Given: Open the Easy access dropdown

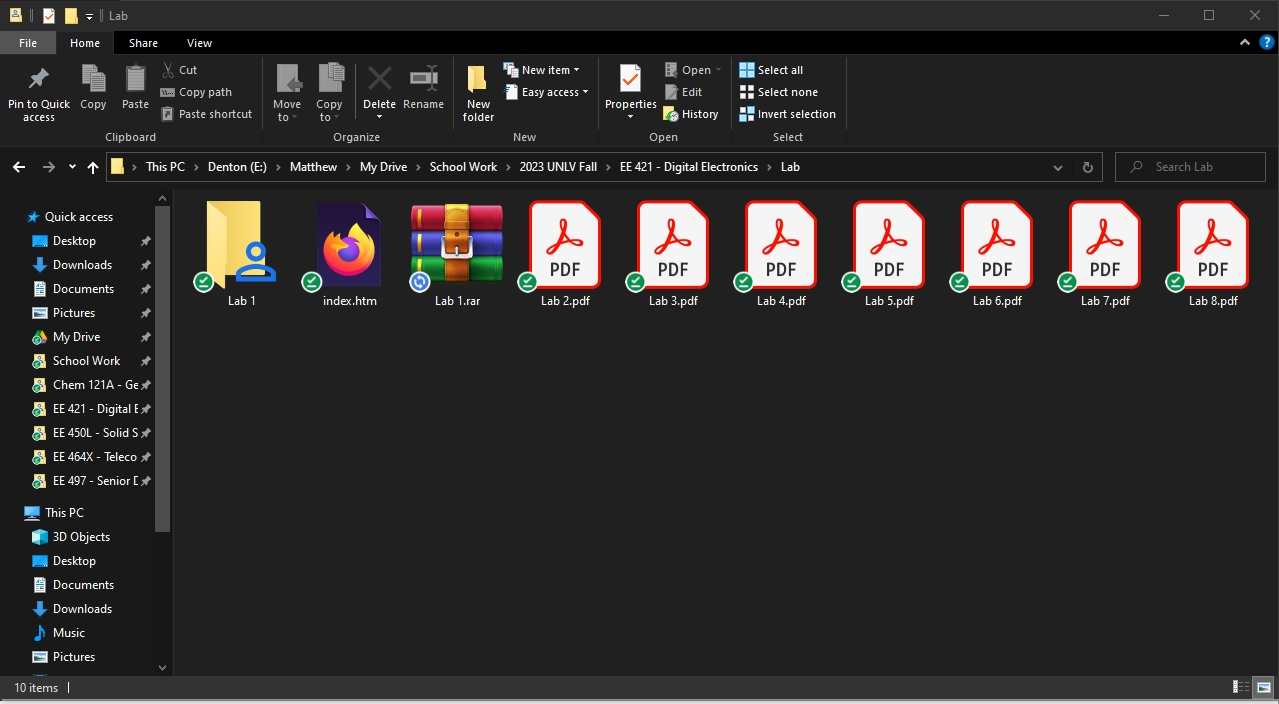Looking at the screenshot, I should (x=549, y=92).
